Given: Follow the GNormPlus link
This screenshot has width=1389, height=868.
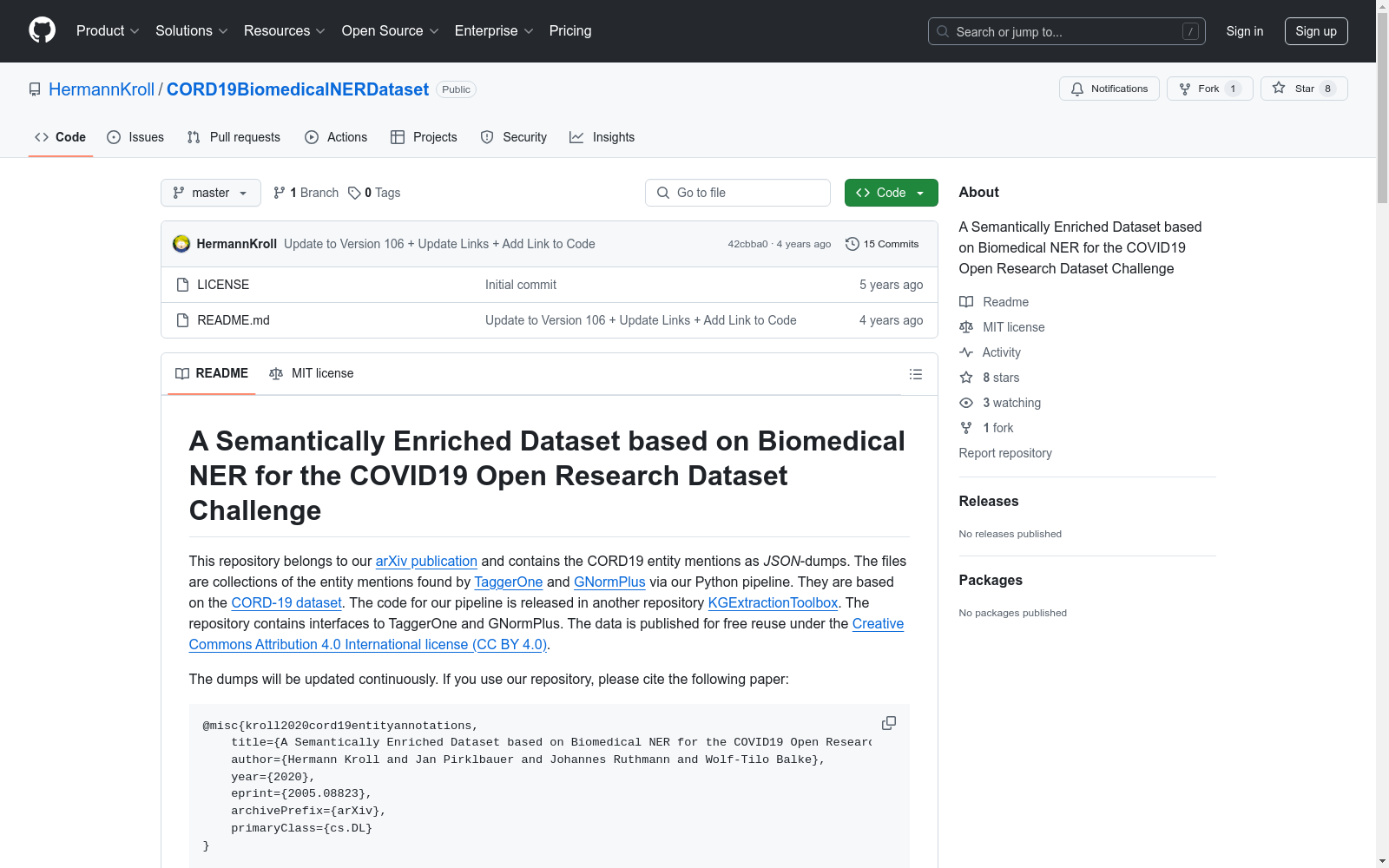Looking at the screenshot, I should [x=609, y=582].
